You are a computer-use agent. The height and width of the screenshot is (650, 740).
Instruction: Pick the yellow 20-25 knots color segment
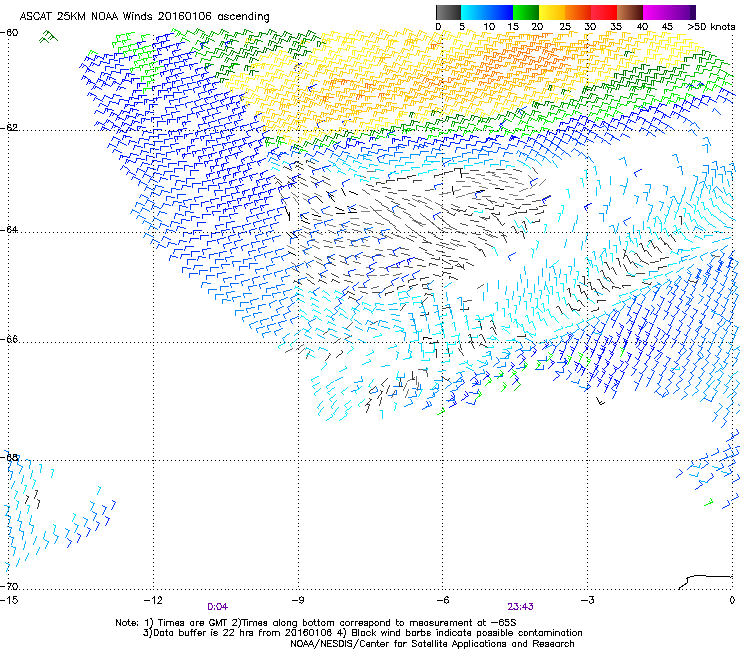552,12
